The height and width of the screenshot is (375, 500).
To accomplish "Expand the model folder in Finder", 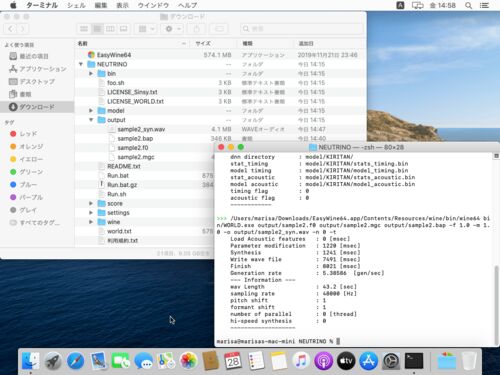I will pyautogui.click(x=91, y=110).
